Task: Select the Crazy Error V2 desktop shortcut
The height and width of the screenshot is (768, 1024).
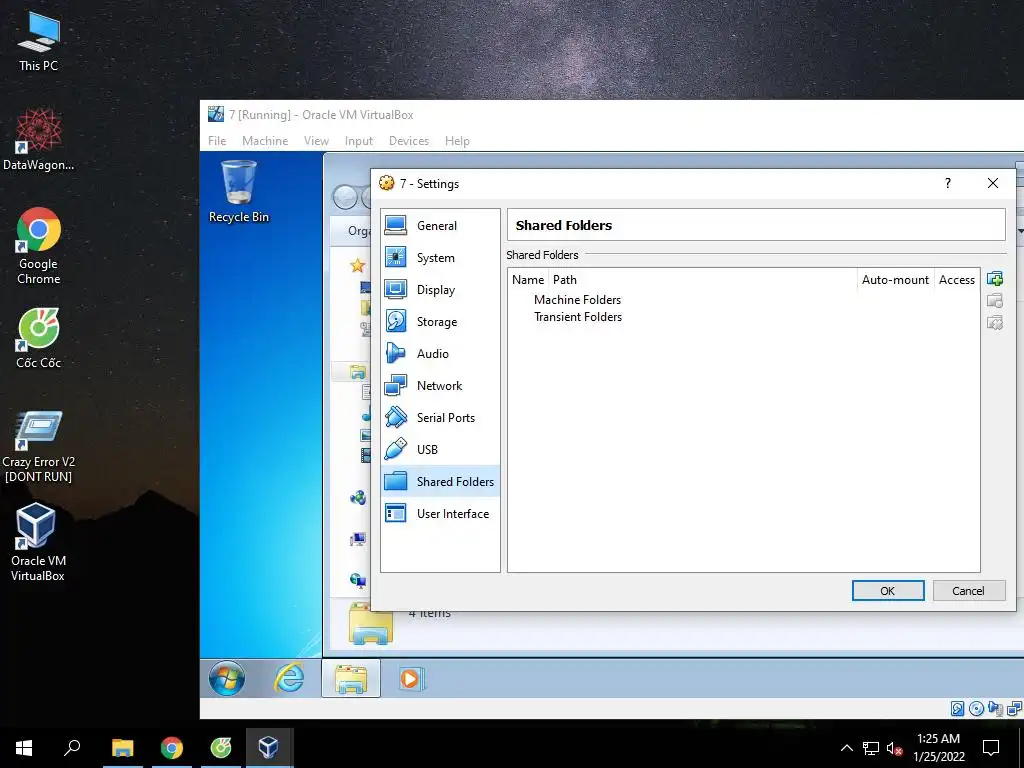Action: click(x=39, y=447)
